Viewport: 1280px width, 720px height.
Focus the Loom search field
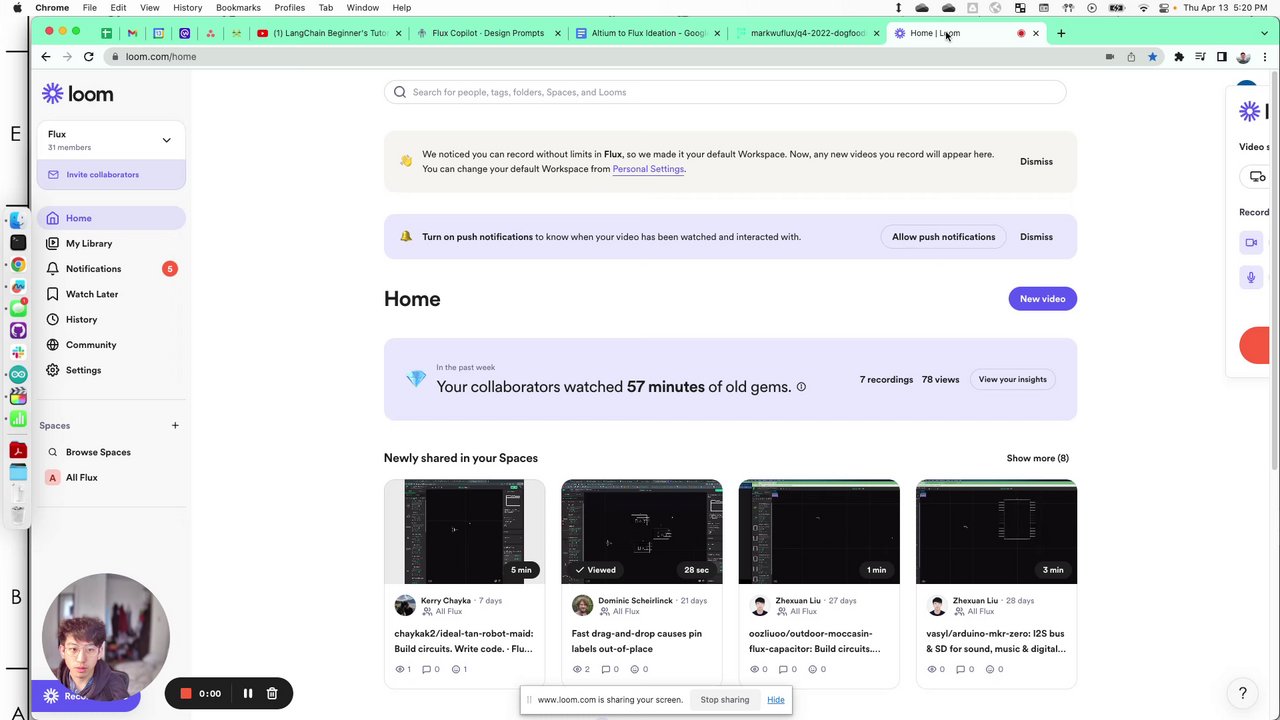[x=725, y=92]
